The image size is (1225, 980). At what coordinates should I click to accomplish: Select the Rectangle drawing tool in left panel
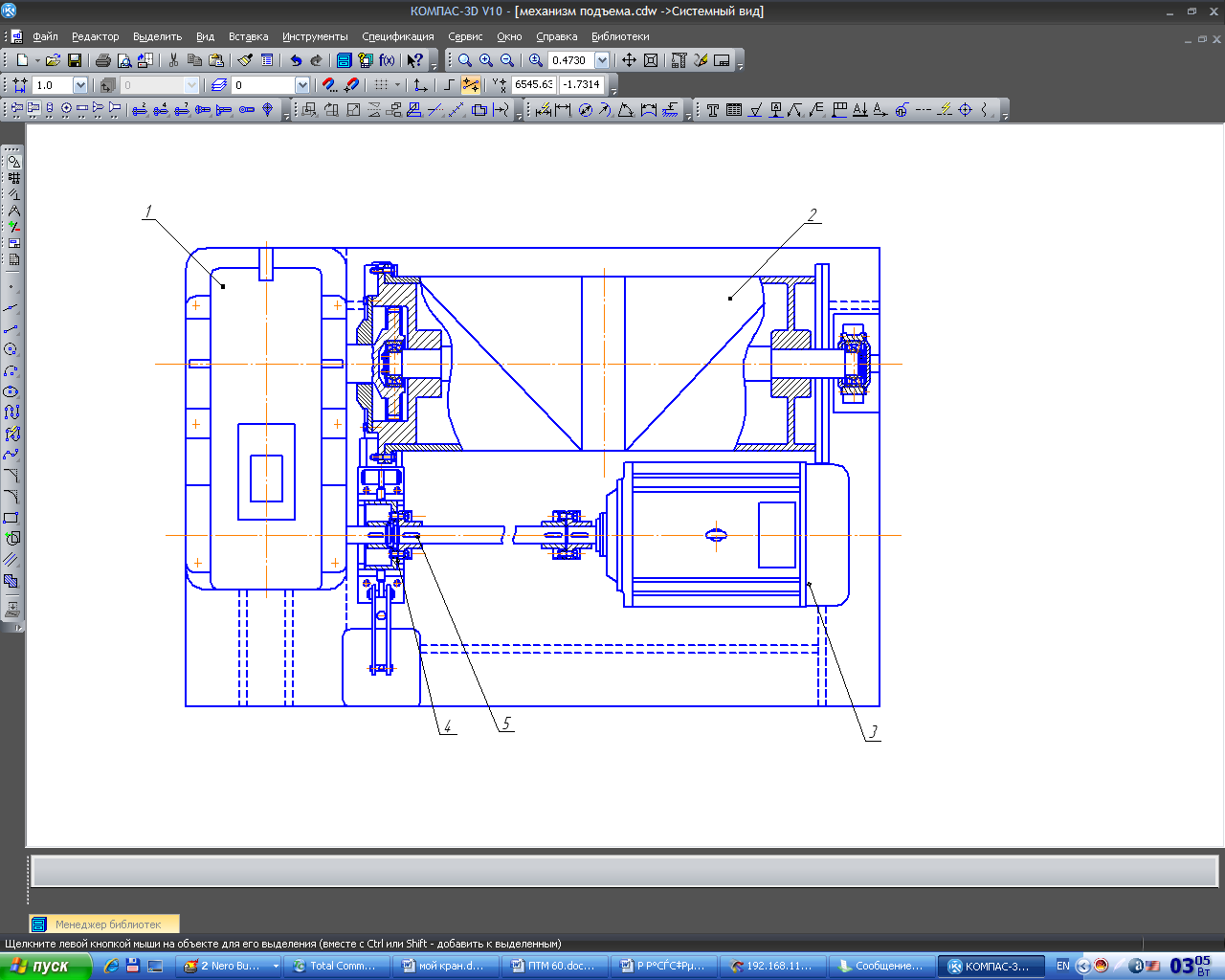(x=11, y=518)
